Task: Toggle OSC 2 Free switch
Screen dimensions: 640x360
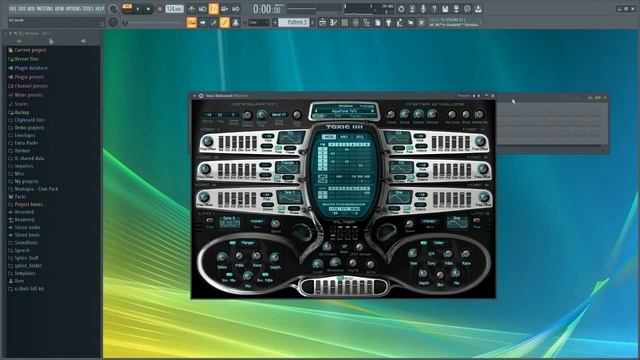Action: click(x=278, y=177)
